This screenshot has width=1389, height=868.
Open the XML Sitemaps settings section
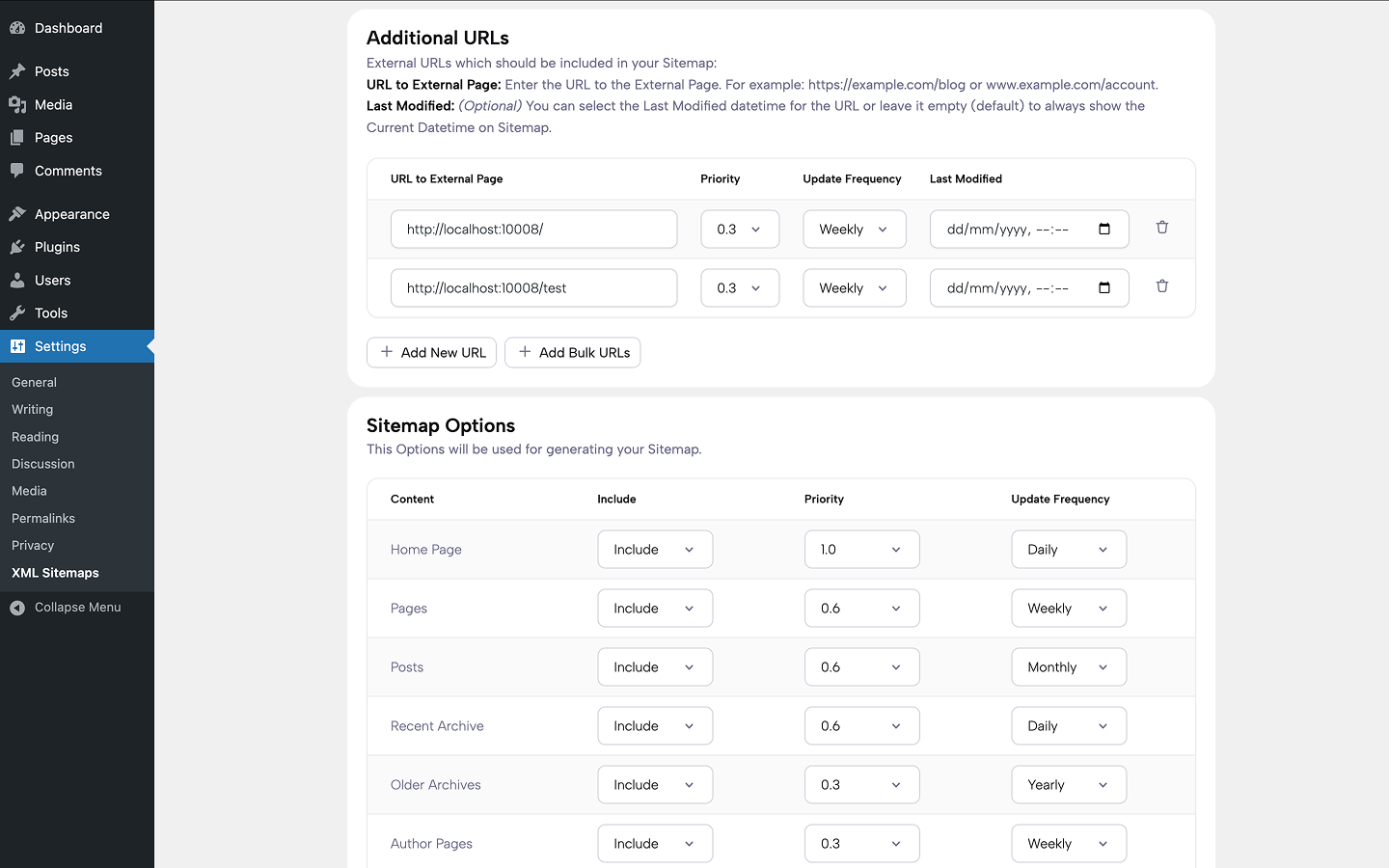54,572
